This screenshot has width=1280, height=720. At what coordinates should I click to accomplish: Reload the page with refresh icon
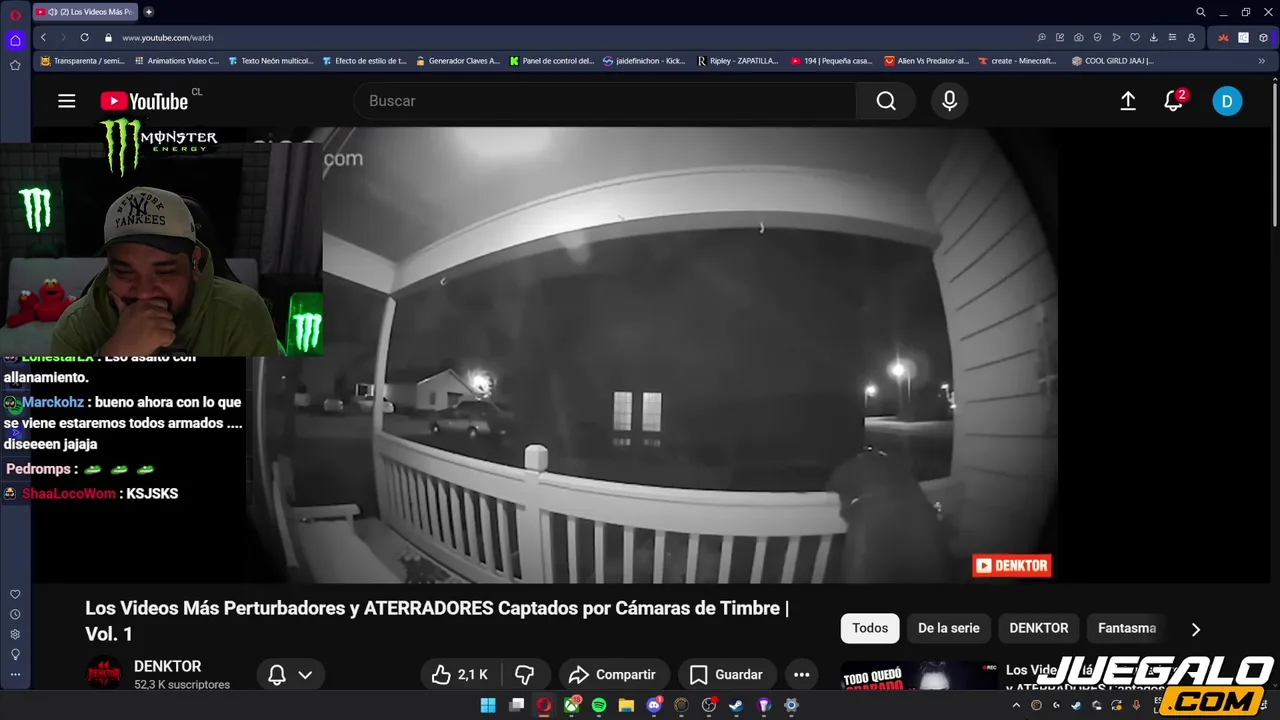[x=84, y=37]
